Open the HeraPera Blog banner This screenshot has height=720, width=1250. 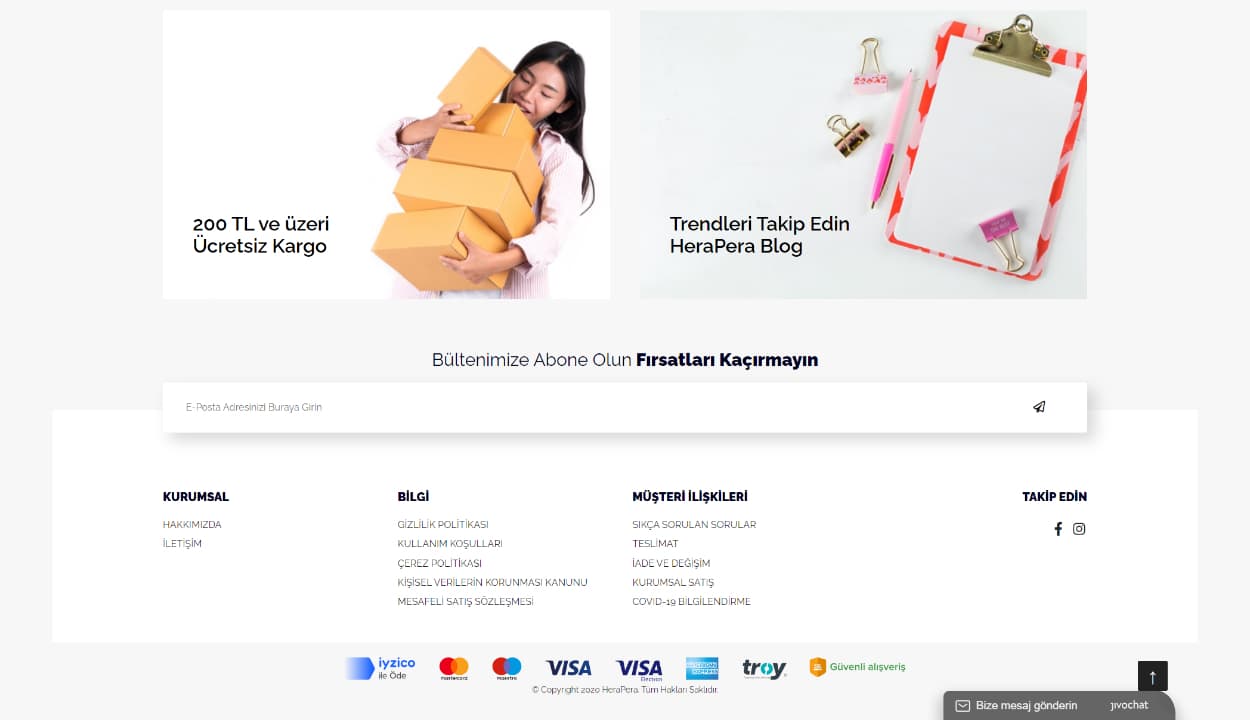tap(863, 155)
